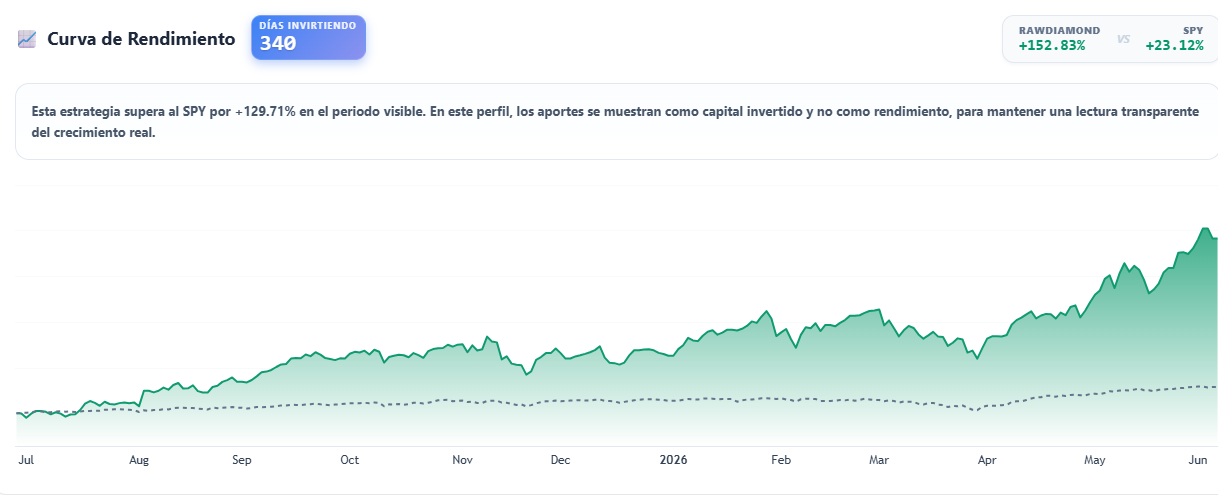This screenshot has height=495, width=1218.
Task: Click the Feb month axis label
Action: coord(781,460)
